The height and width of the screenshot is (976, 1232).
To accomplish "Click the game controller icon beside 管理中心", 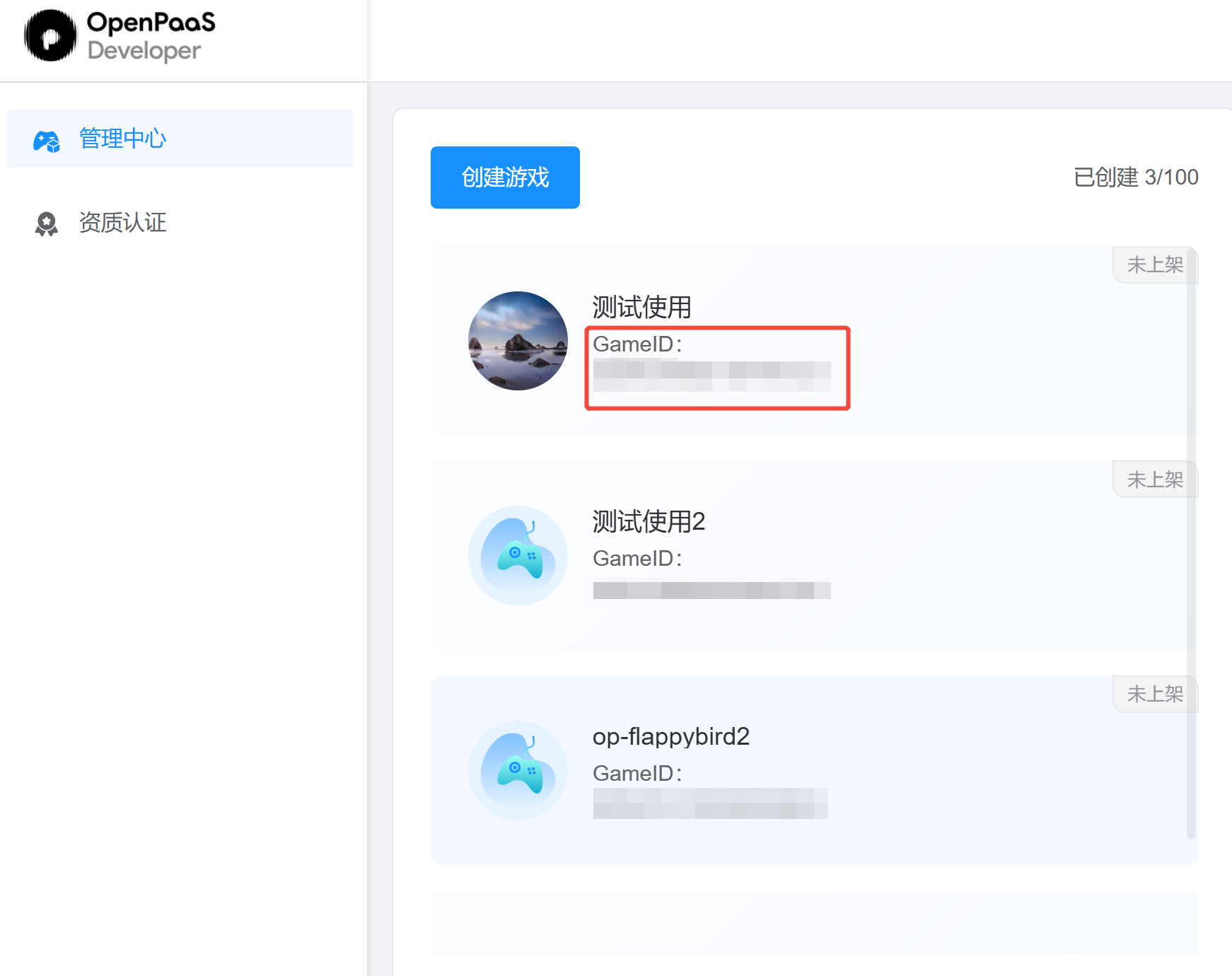I will click(47, 141).
